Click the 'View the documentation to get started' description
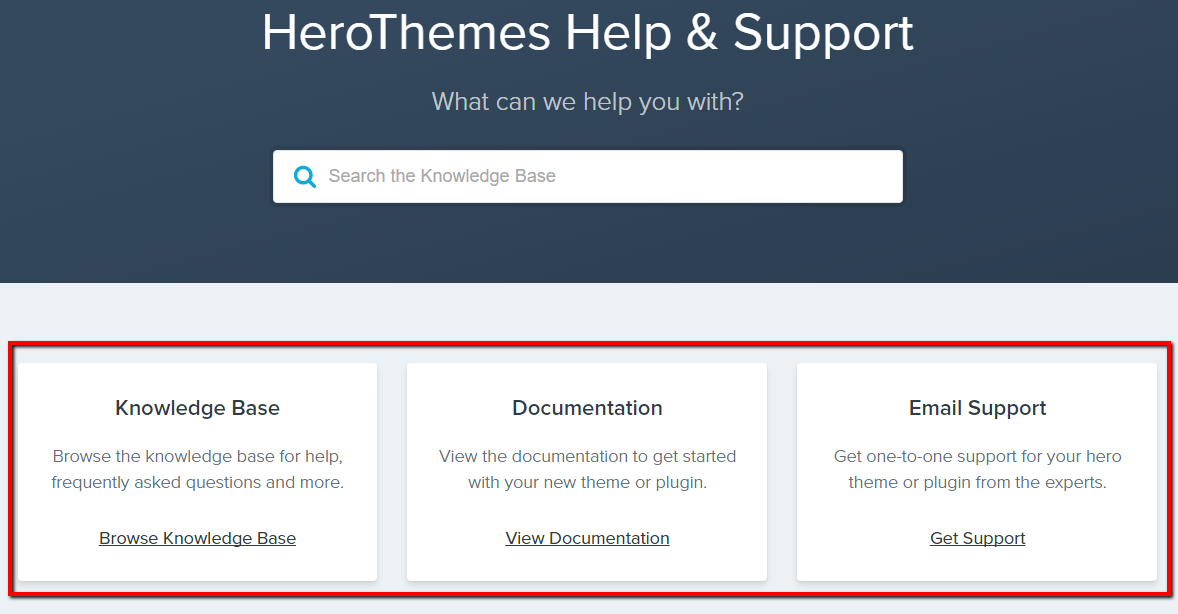 pos(587,469)
